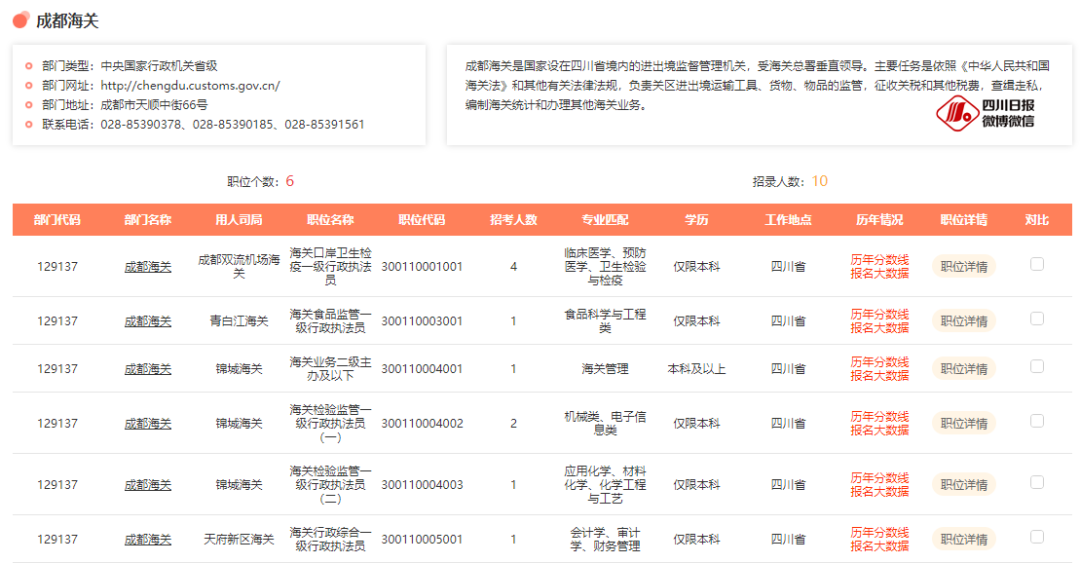Click the 招考人数 column header

[513, 220]
